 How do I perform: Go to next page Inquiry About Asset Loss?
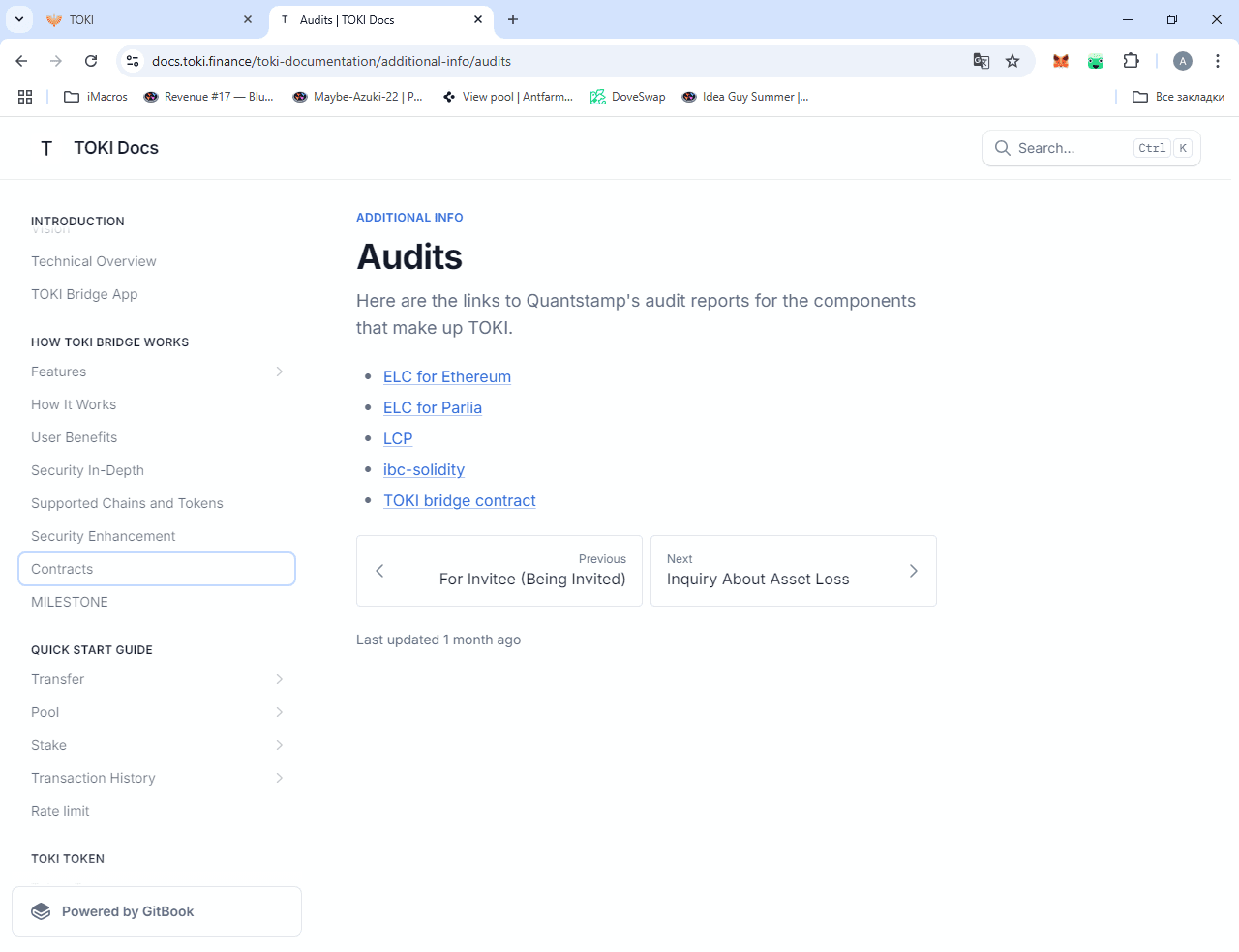pyautogui.click(x=794, y=571)
